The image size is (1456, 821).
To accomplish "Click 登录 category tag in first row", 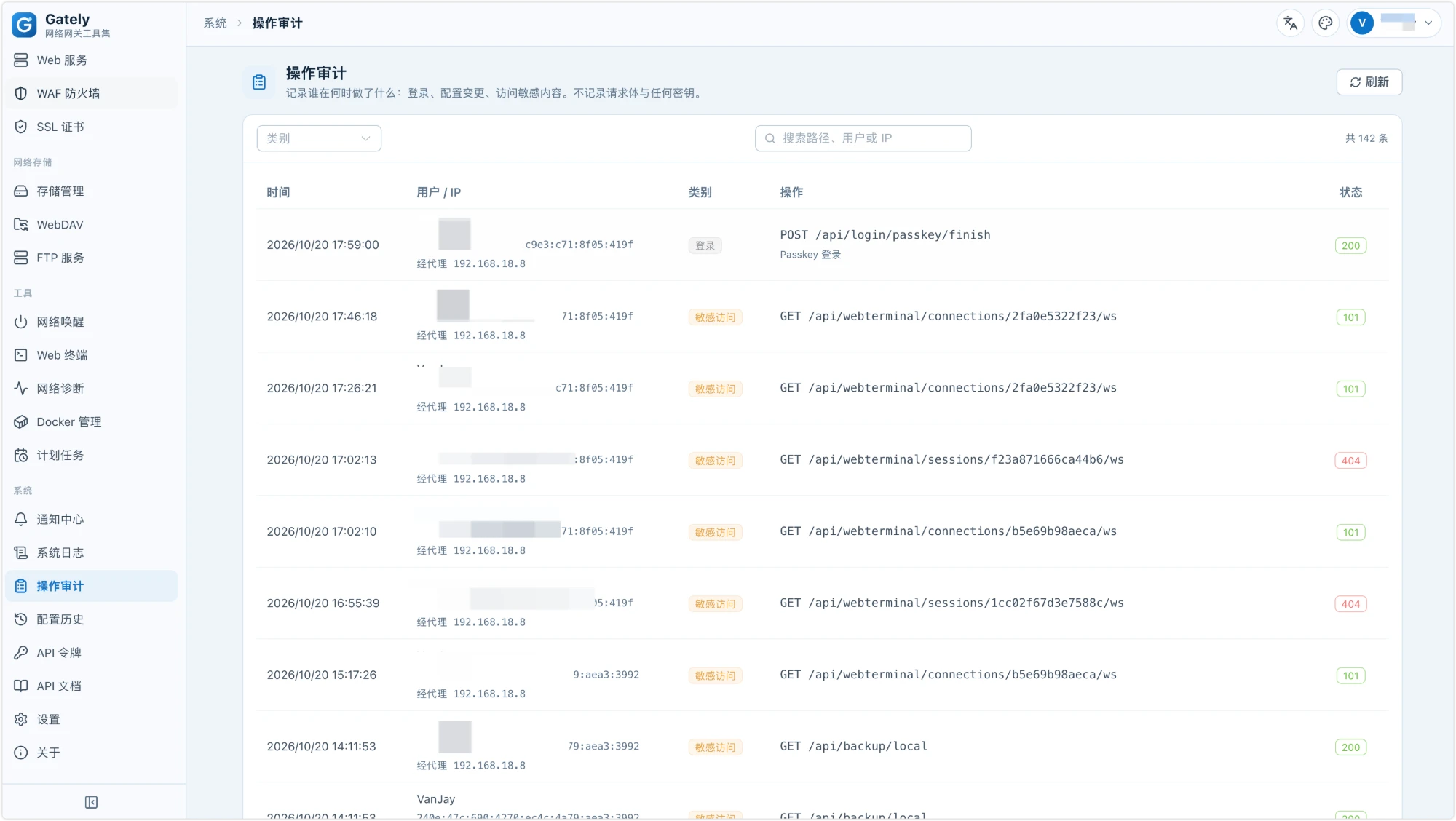I will point(705,246).
